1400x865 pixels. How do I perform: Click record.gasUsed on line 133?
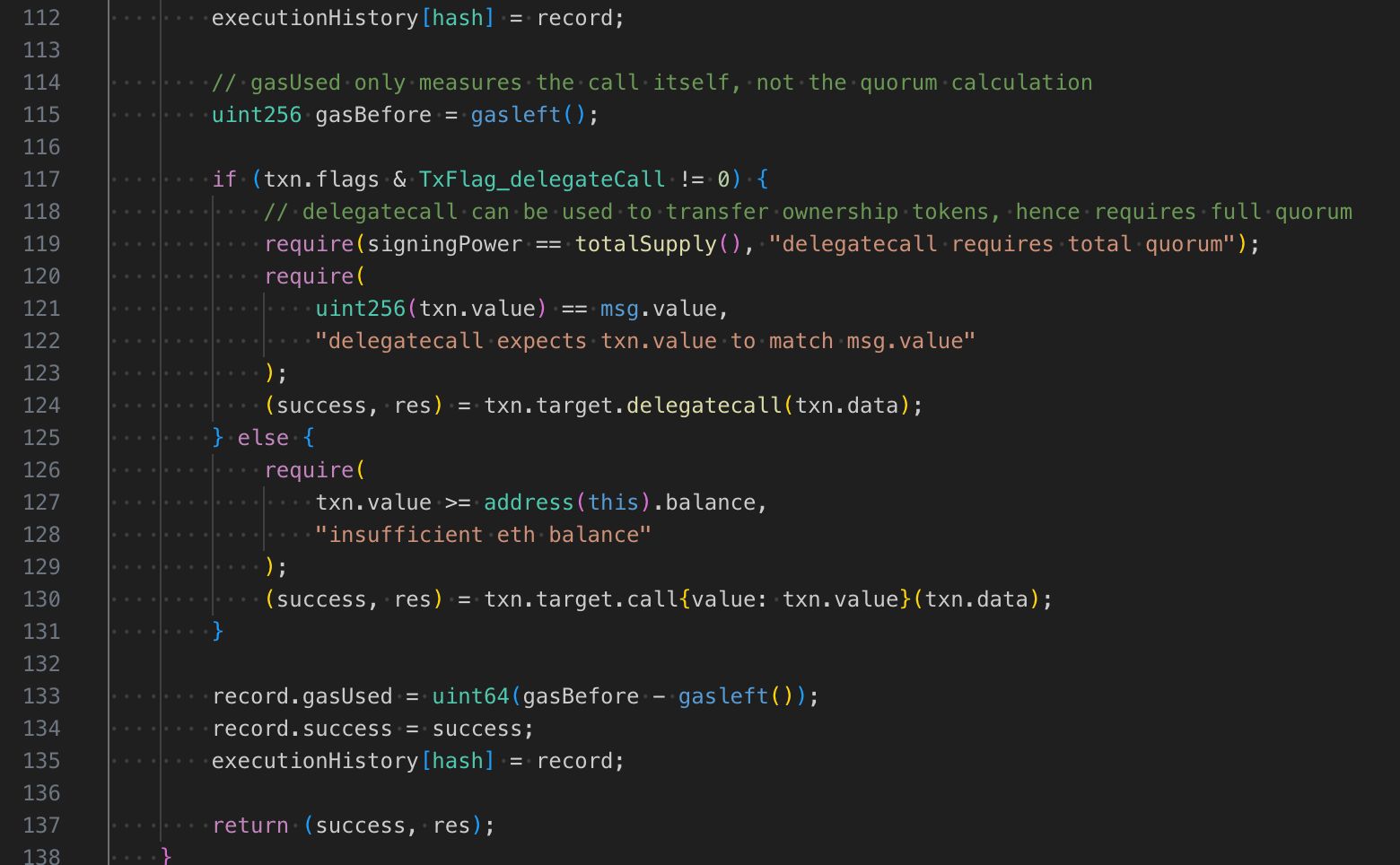pyautogui.click(x=302, y=696)
